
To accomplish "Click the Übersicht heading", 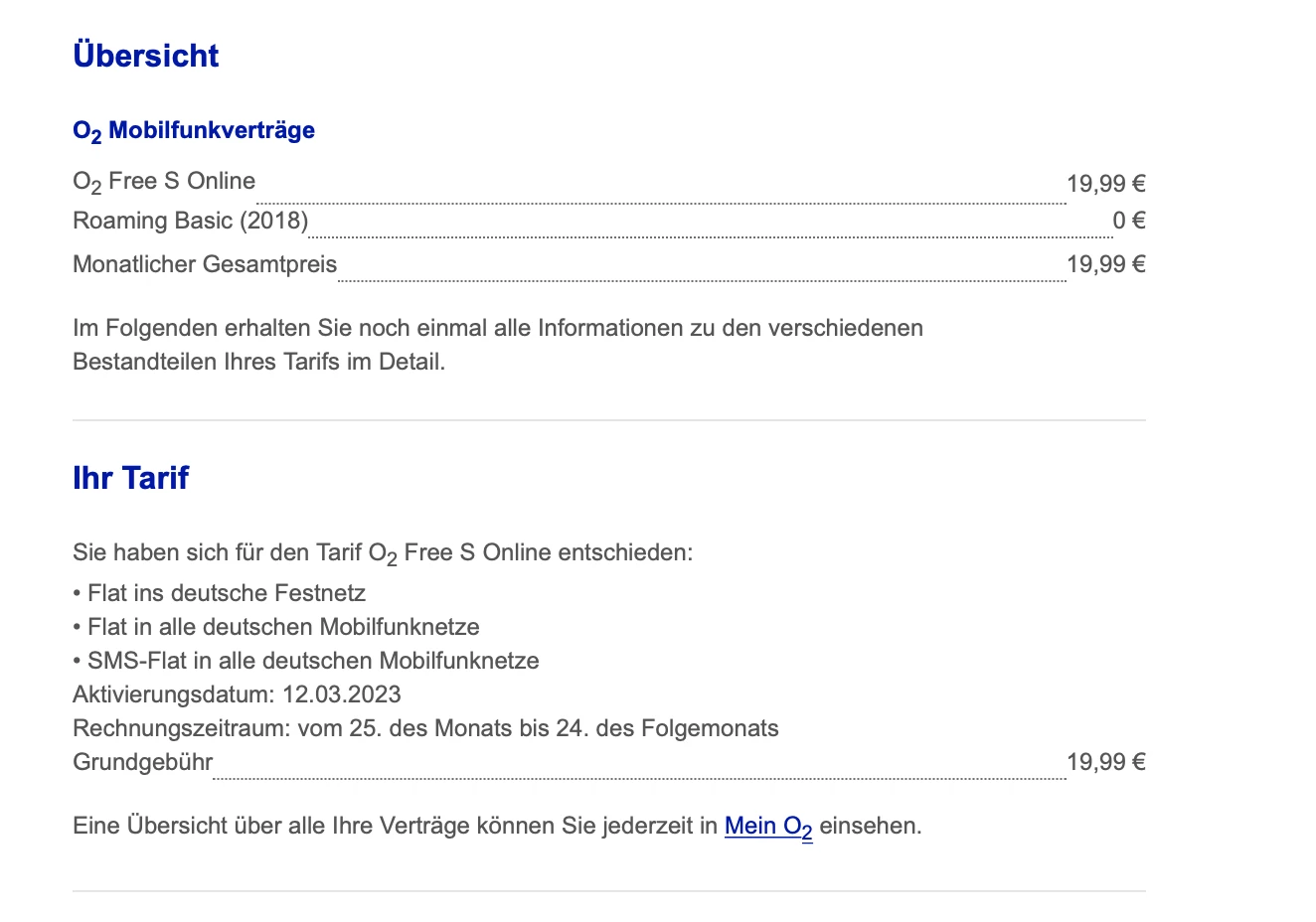I will pos(146,56).
